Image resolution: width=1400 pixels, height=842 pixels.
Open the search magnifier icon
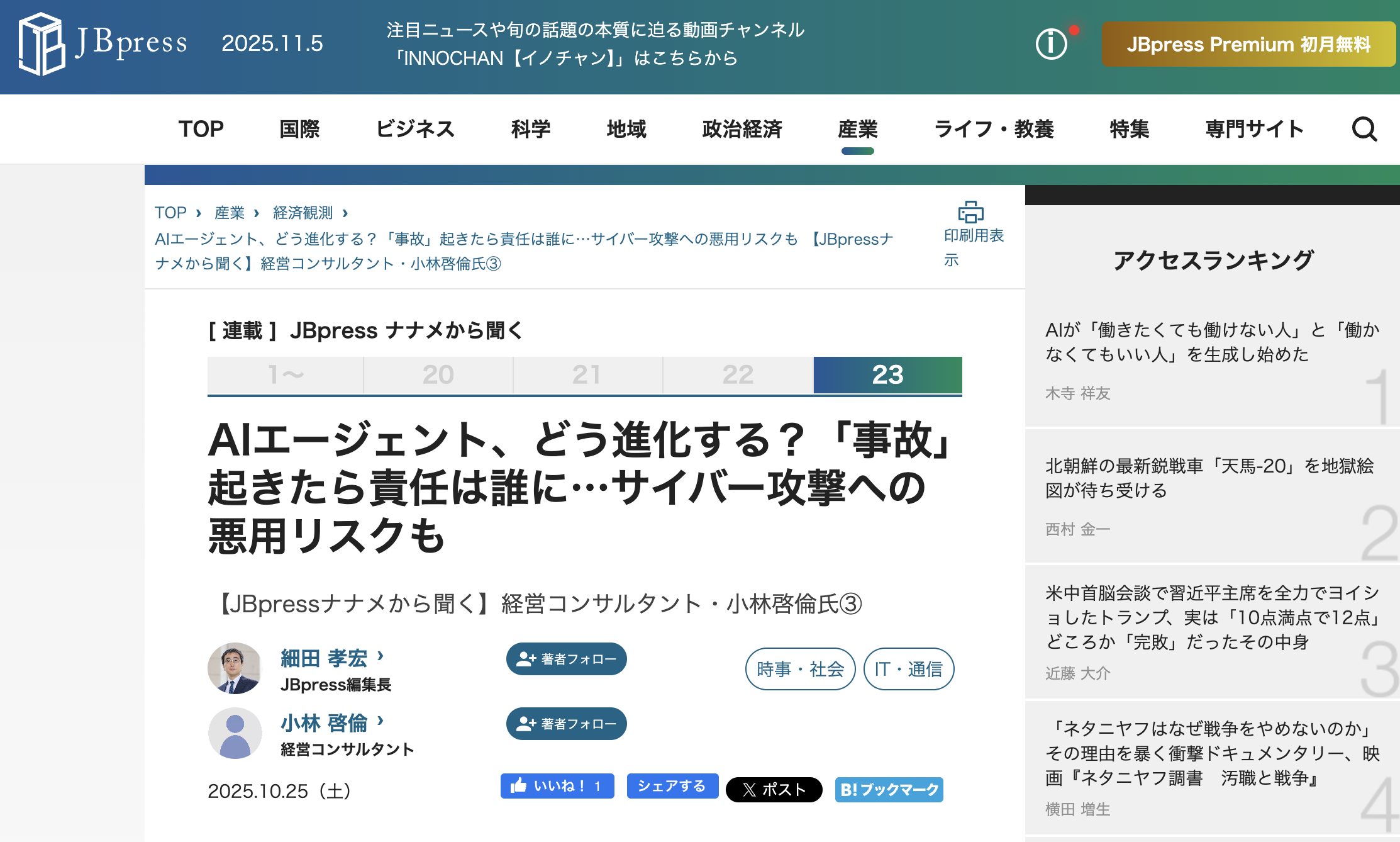tap(1364, 130)
